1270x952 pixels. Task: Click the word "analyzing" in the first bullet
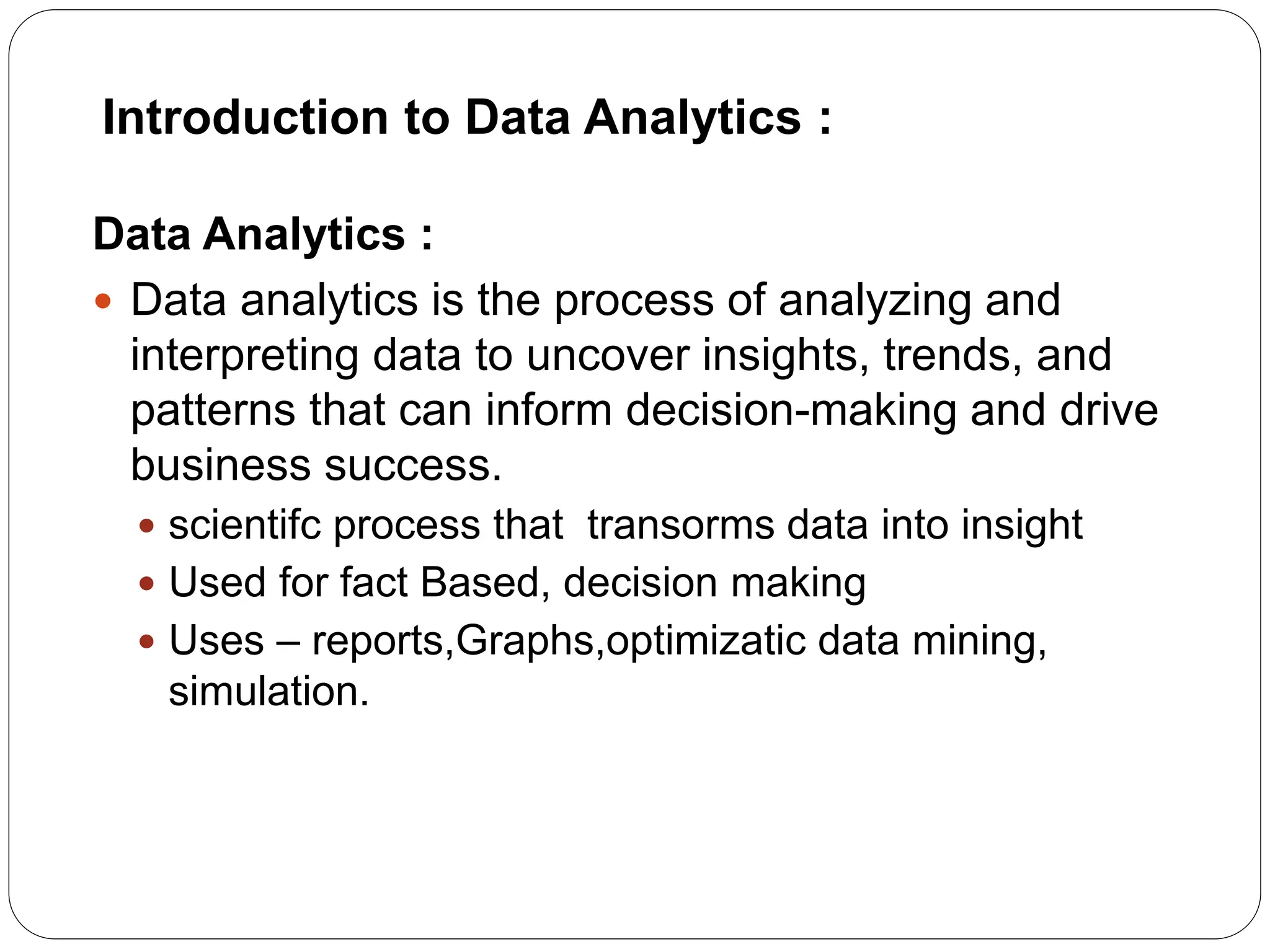(874, 301)
